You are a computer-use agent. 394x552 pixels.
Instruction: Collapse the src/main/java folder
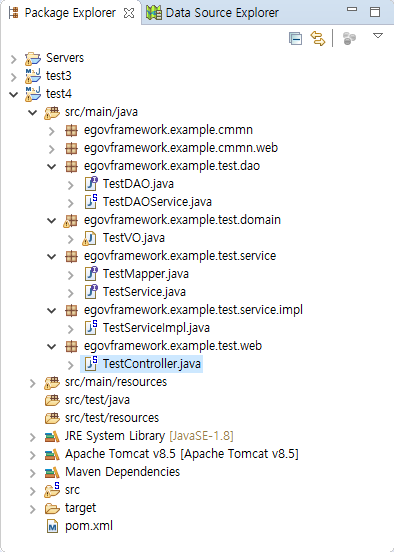pyautogui.click(x=33, y=113)
